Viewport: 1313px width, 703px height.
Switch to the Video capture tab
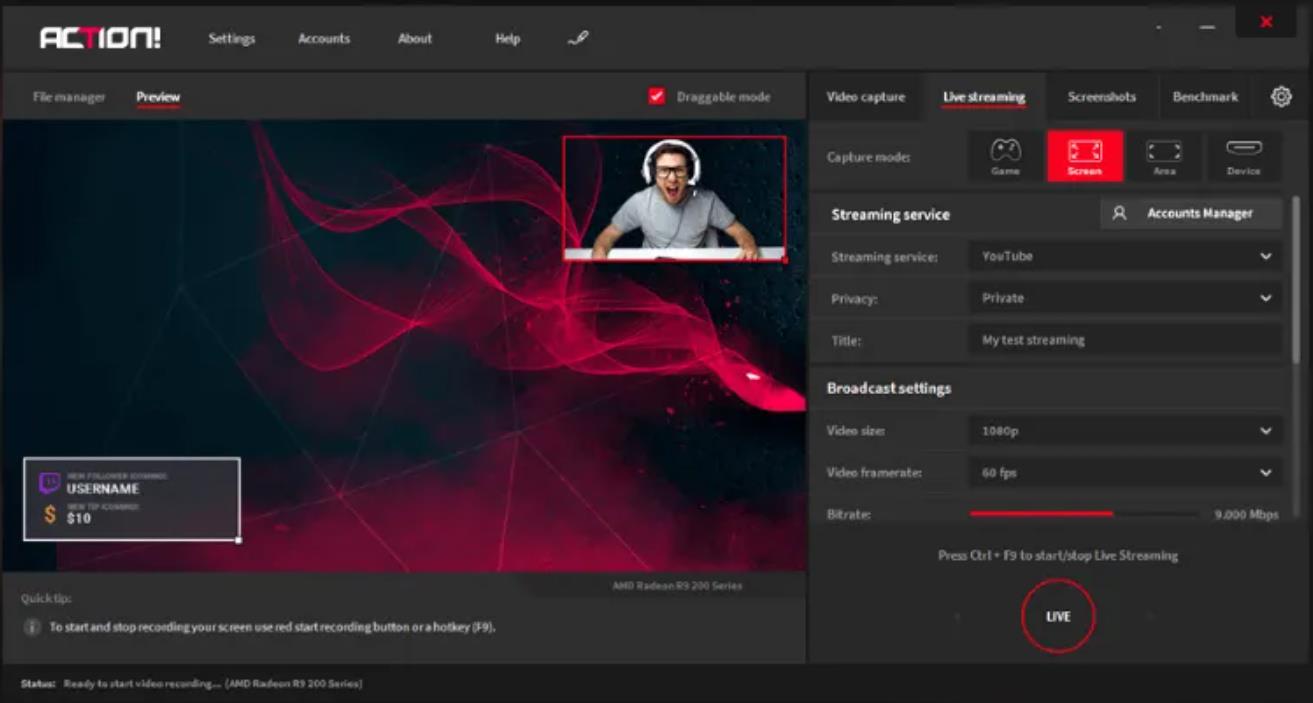[x=865, y=97]
